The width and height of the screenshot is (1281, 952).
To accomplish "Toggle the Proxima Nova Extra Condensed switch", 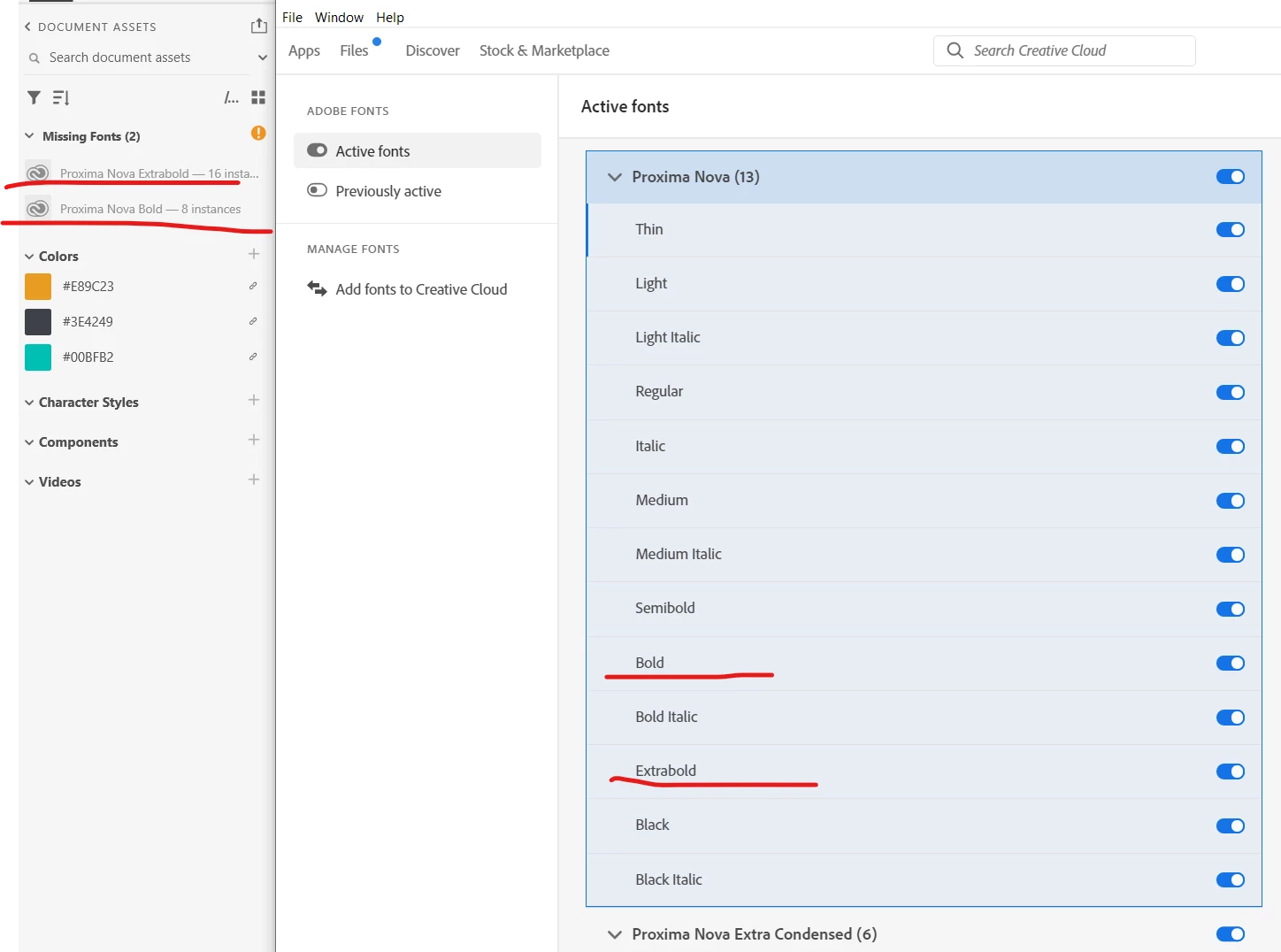I will [1231, 934].
